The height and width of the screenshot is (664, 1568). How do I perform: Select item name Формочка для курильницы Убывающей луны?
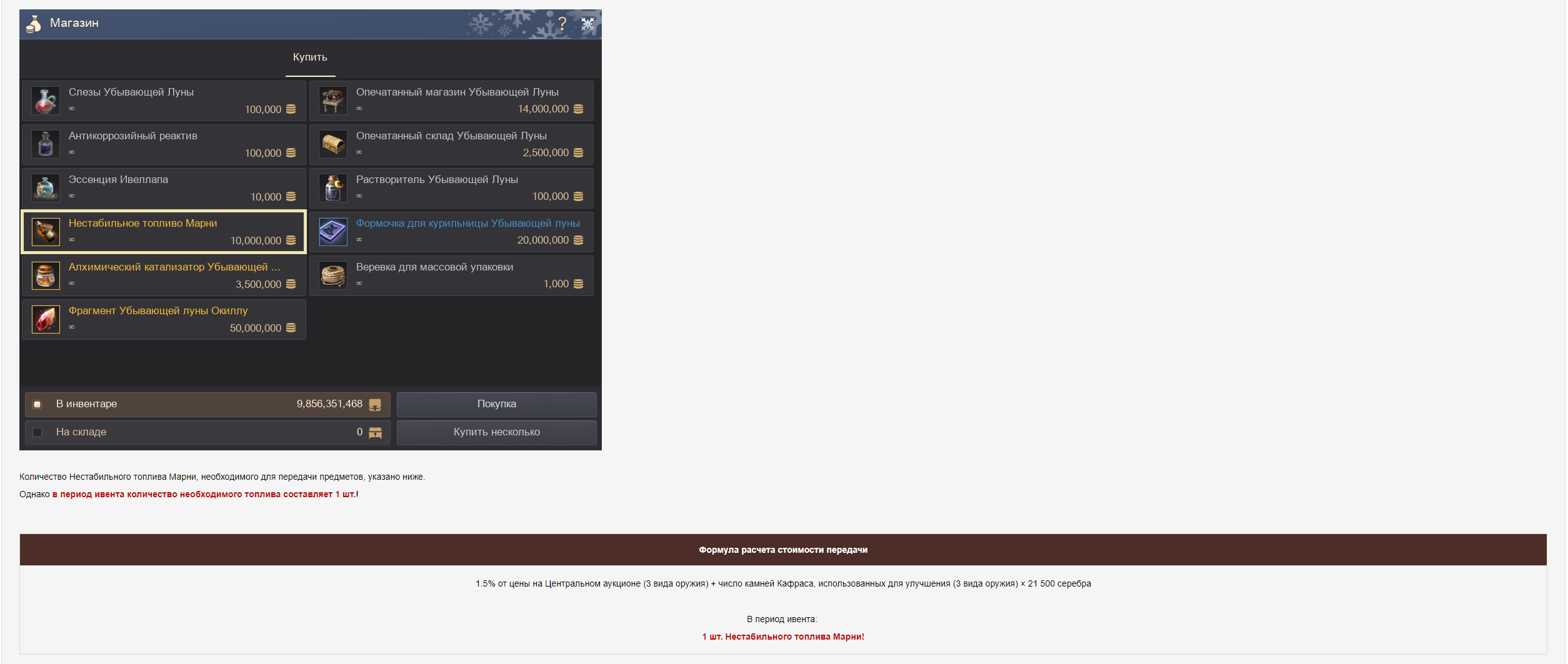point(468,224)
